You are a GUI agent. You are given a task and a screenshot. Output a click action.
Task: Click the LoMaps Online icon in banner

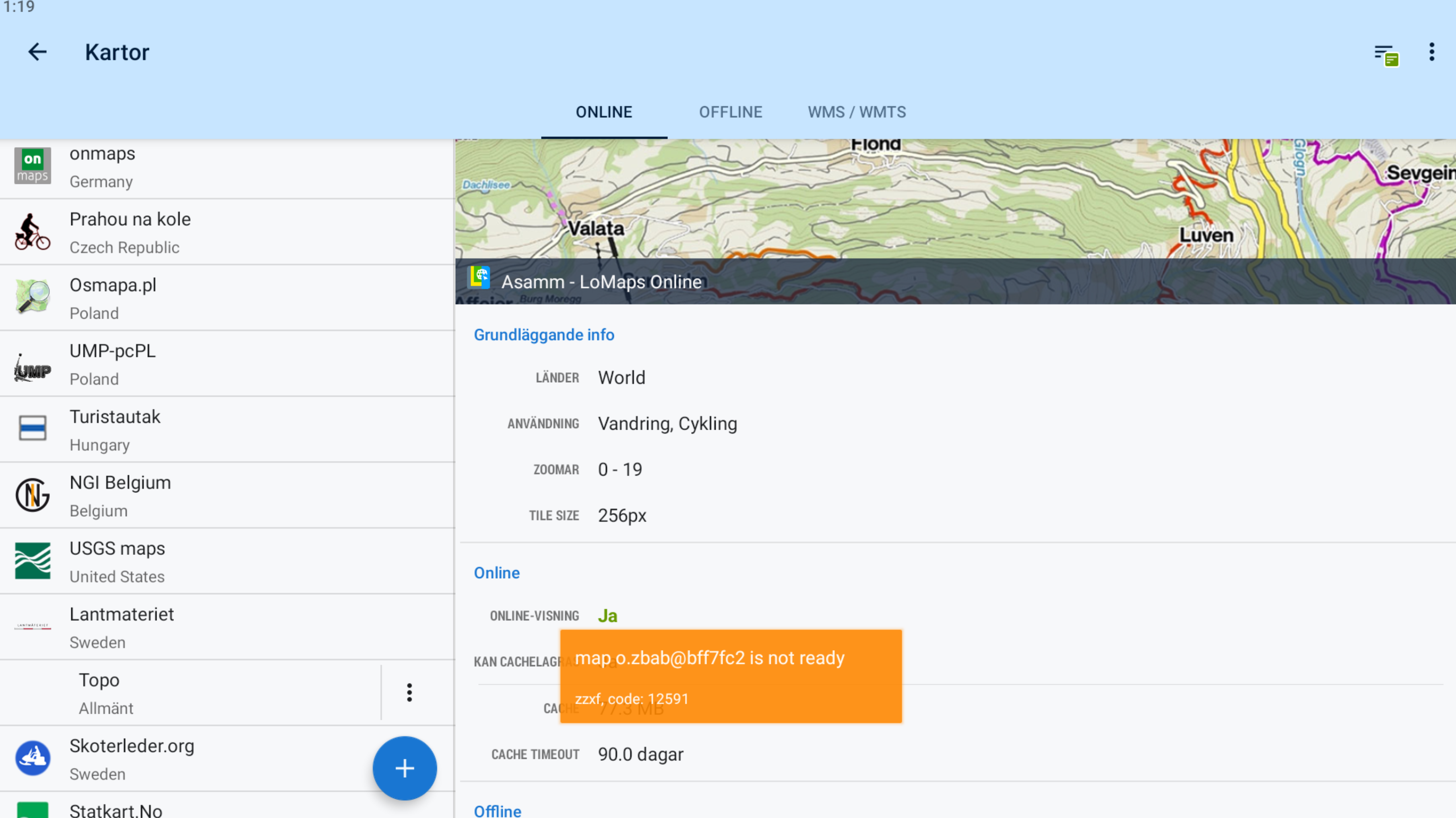click(x=479, y=278)
